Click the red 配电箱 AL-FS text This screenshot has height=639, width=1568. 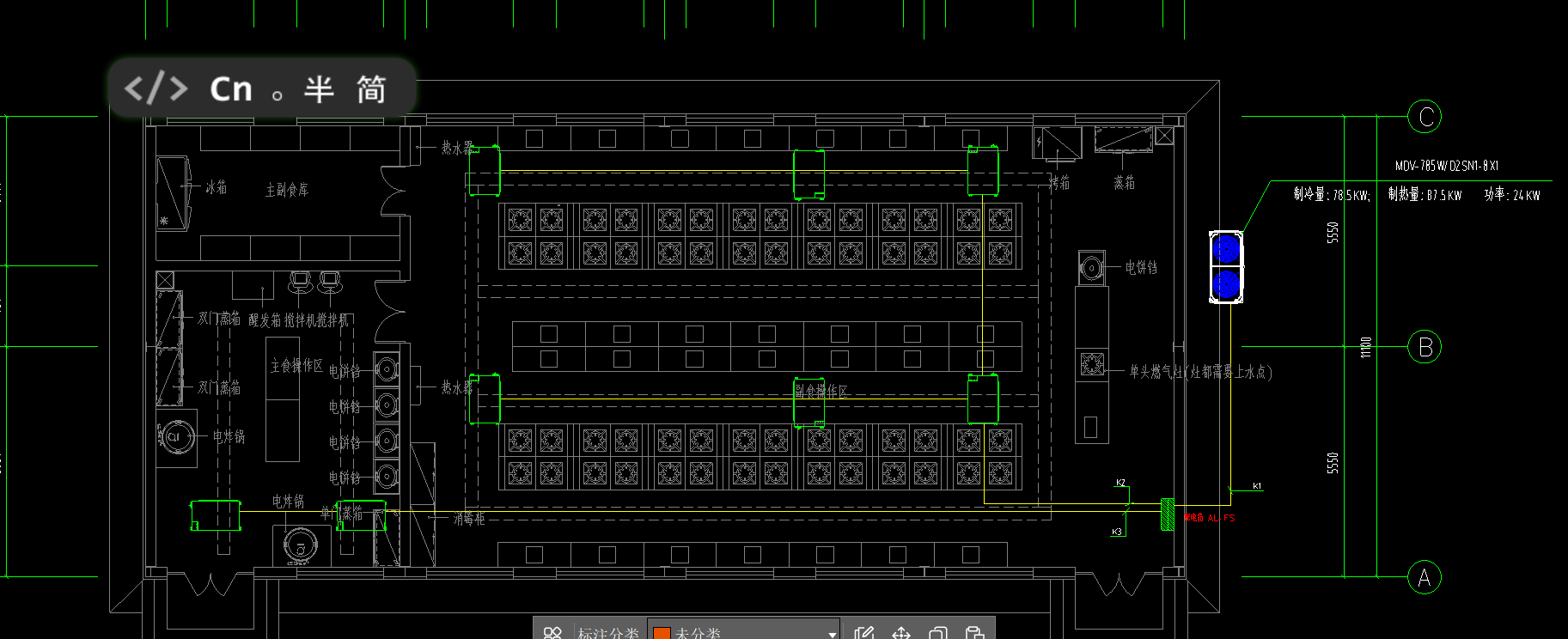[x=1209, y=518]
